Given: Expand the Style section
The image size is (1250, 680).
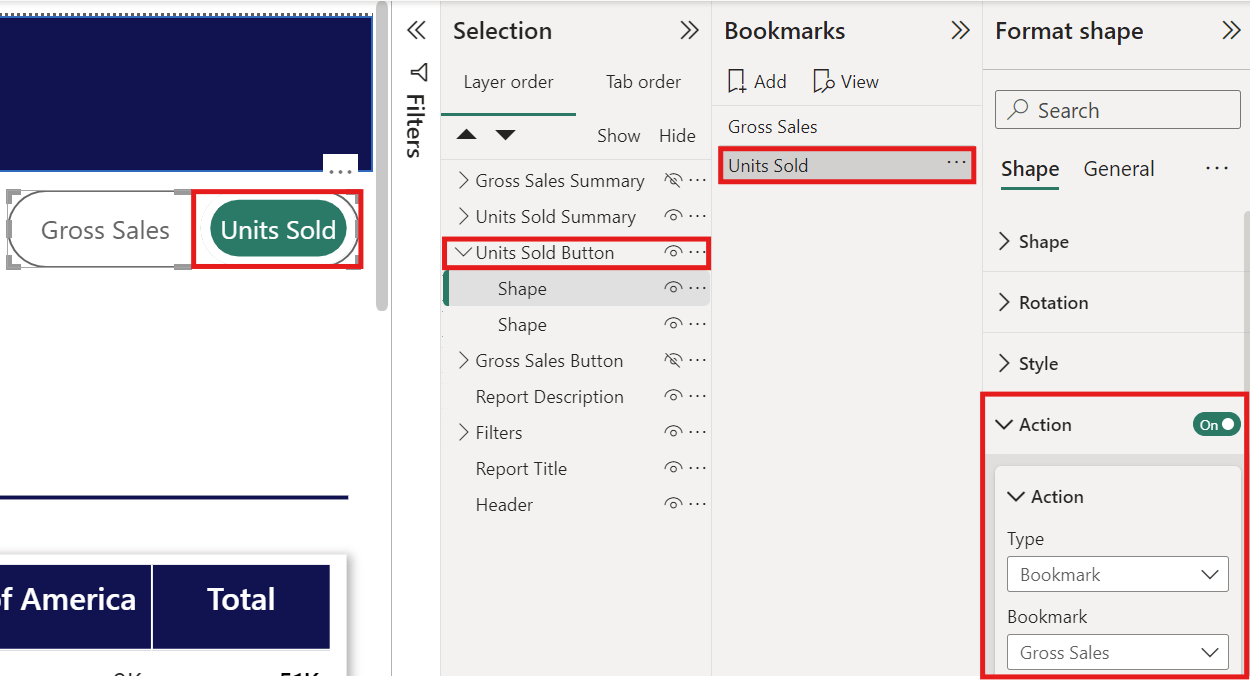Looking at the screenshot, I should (x=1004, y=364).
